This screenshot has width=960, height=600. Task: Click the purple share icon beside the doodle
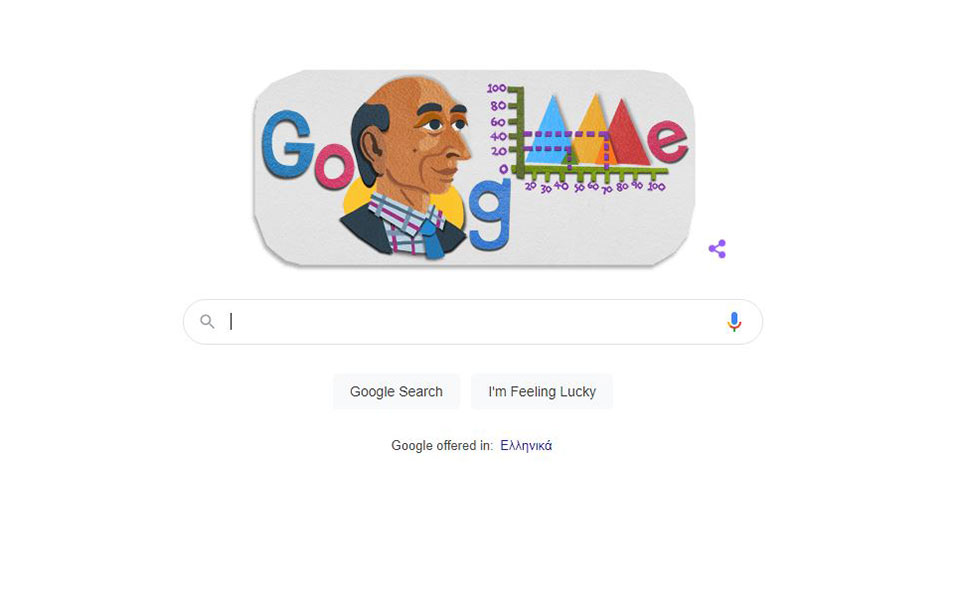[x=717, y=249]
